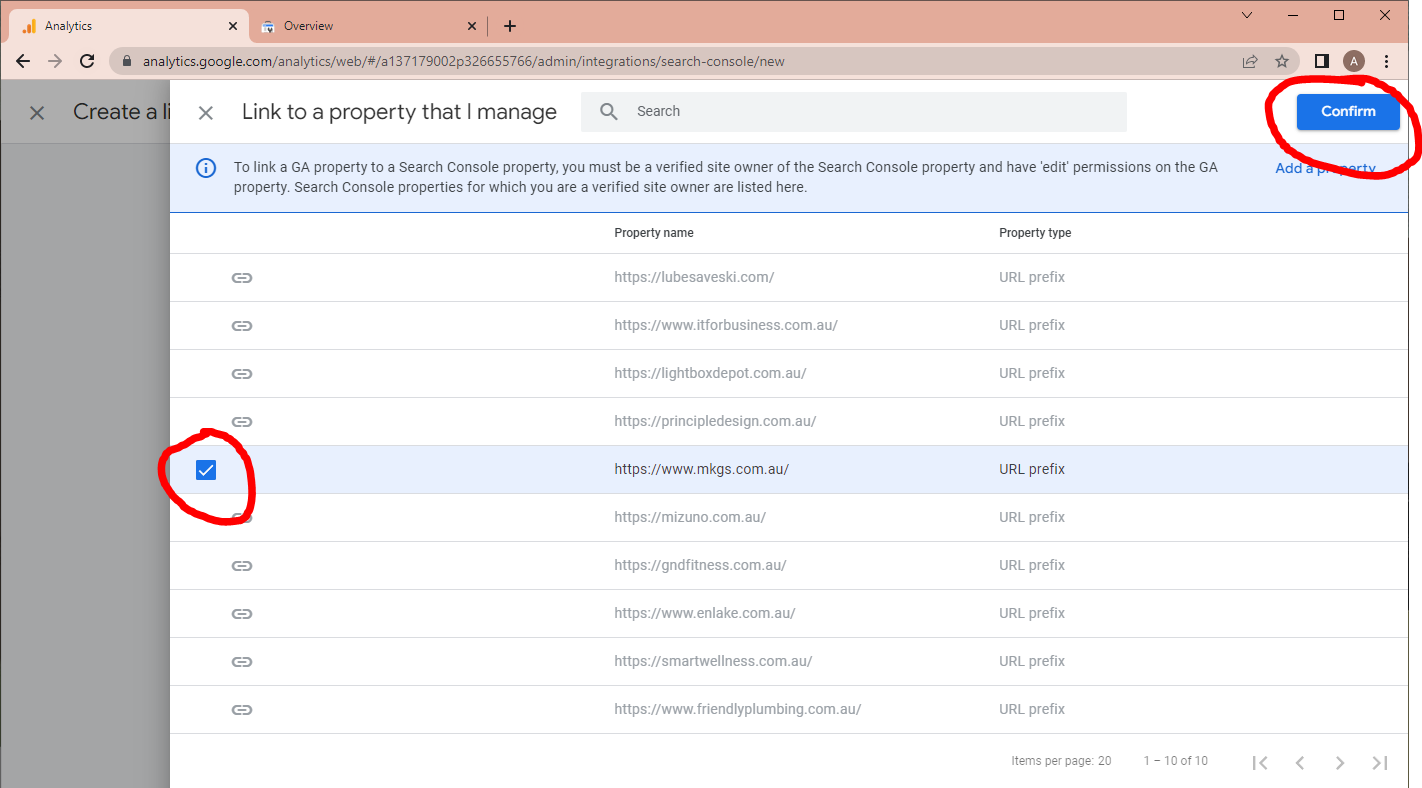Click the search field in property panel
Screen dimensions: 1422x788
click(x=870, y=112)
